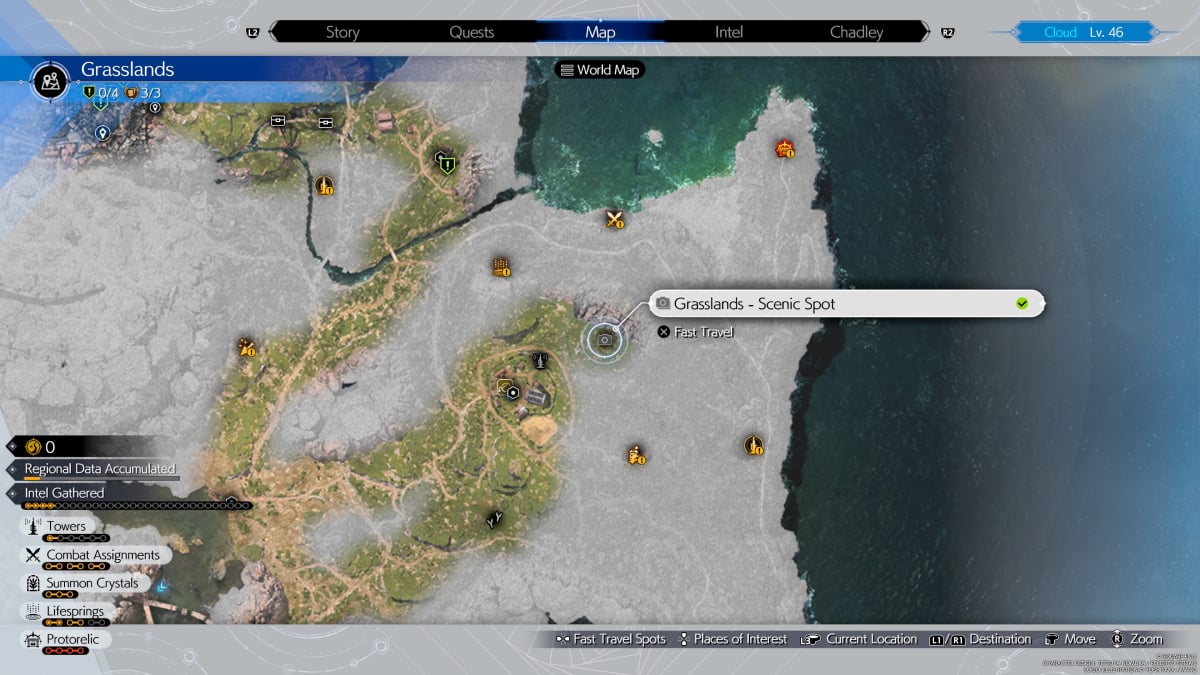Select the red fiend marker on the map
Viewport: 1200px width, 675px height.
(x=785, y=150)
